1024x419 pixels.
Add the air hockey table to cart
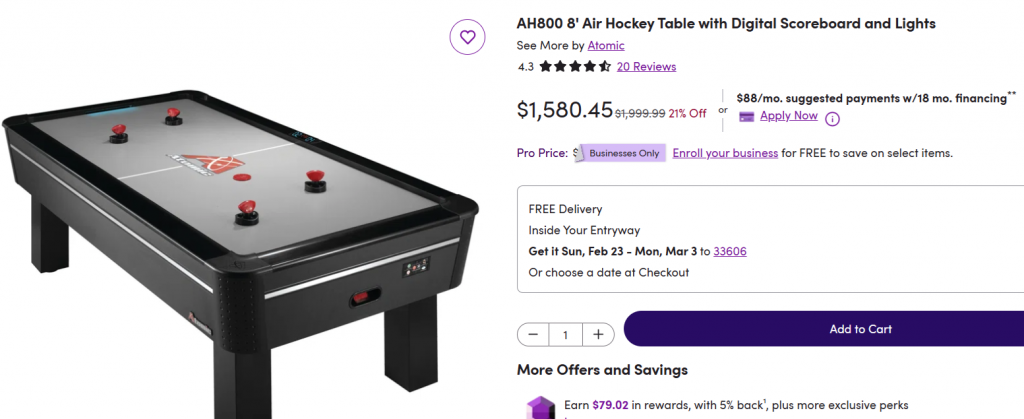(x=860, y=329)
